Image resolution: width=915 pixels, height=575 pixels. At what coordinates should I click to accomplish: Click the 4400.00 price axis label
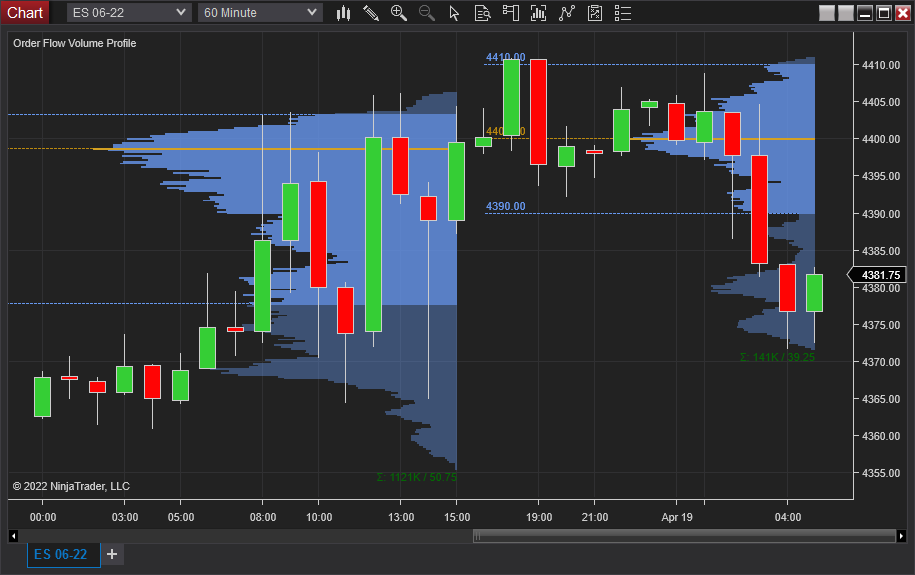click(881, 139)
